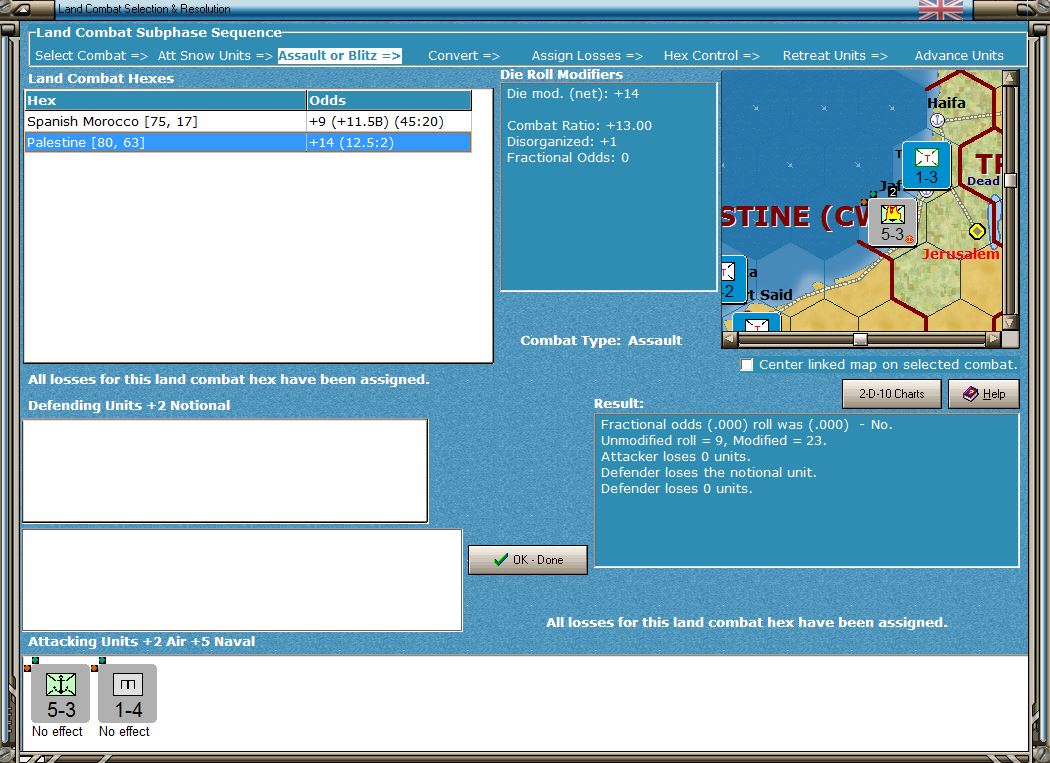This screenshot has width=1050, height=763.
Task: Click the Odds column header
Action: [388, 100]
